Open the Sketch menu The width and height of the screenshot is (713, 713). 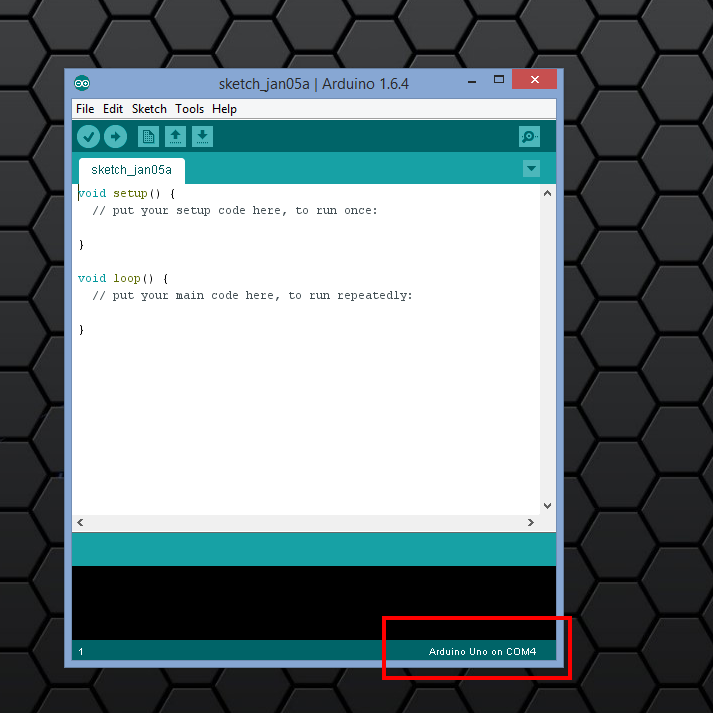149,109
